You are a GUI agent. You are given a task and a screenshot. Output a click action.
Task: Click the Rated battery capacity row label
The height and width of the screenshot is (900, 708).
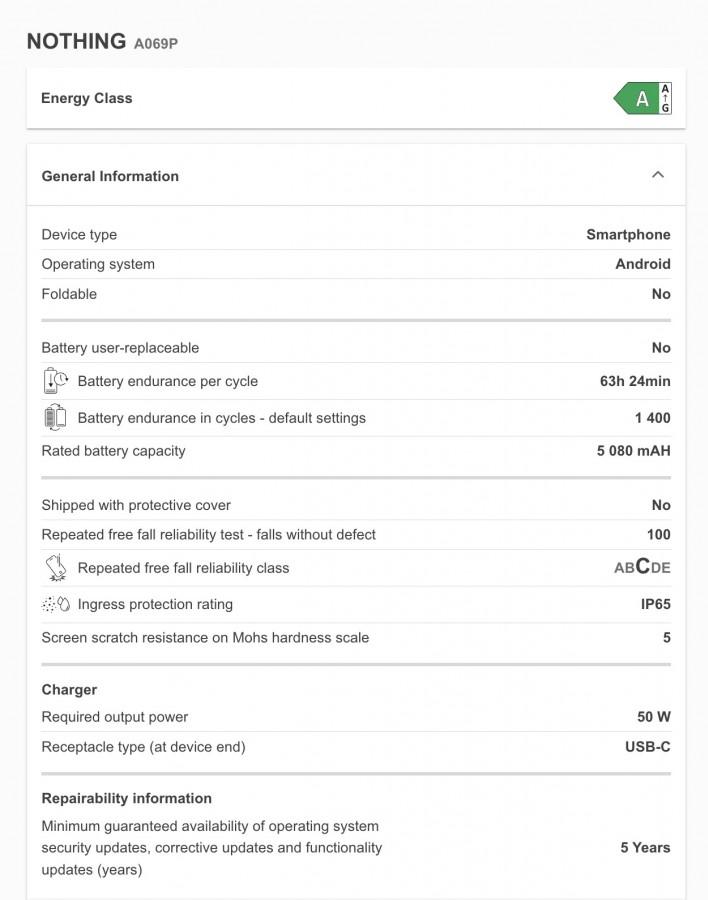[113, 451]
